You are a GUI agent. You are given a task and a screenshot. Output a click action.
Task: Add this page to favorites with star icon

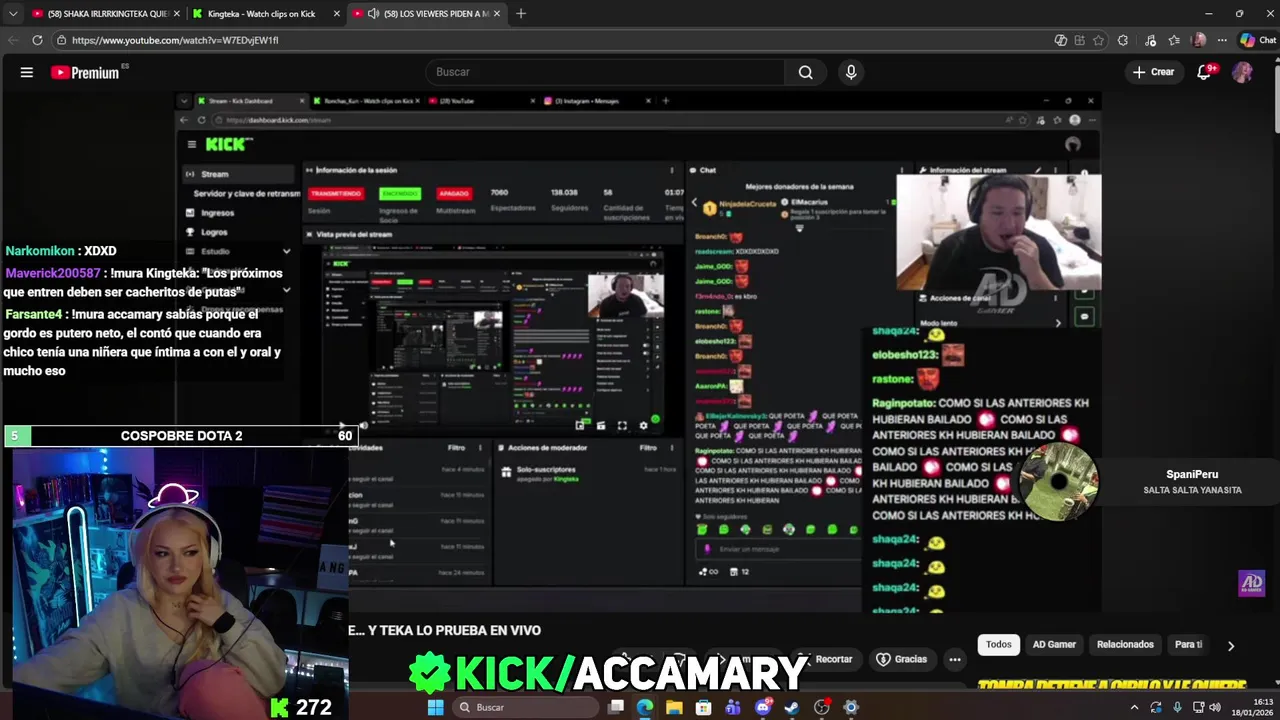(x=1098, y=40)
